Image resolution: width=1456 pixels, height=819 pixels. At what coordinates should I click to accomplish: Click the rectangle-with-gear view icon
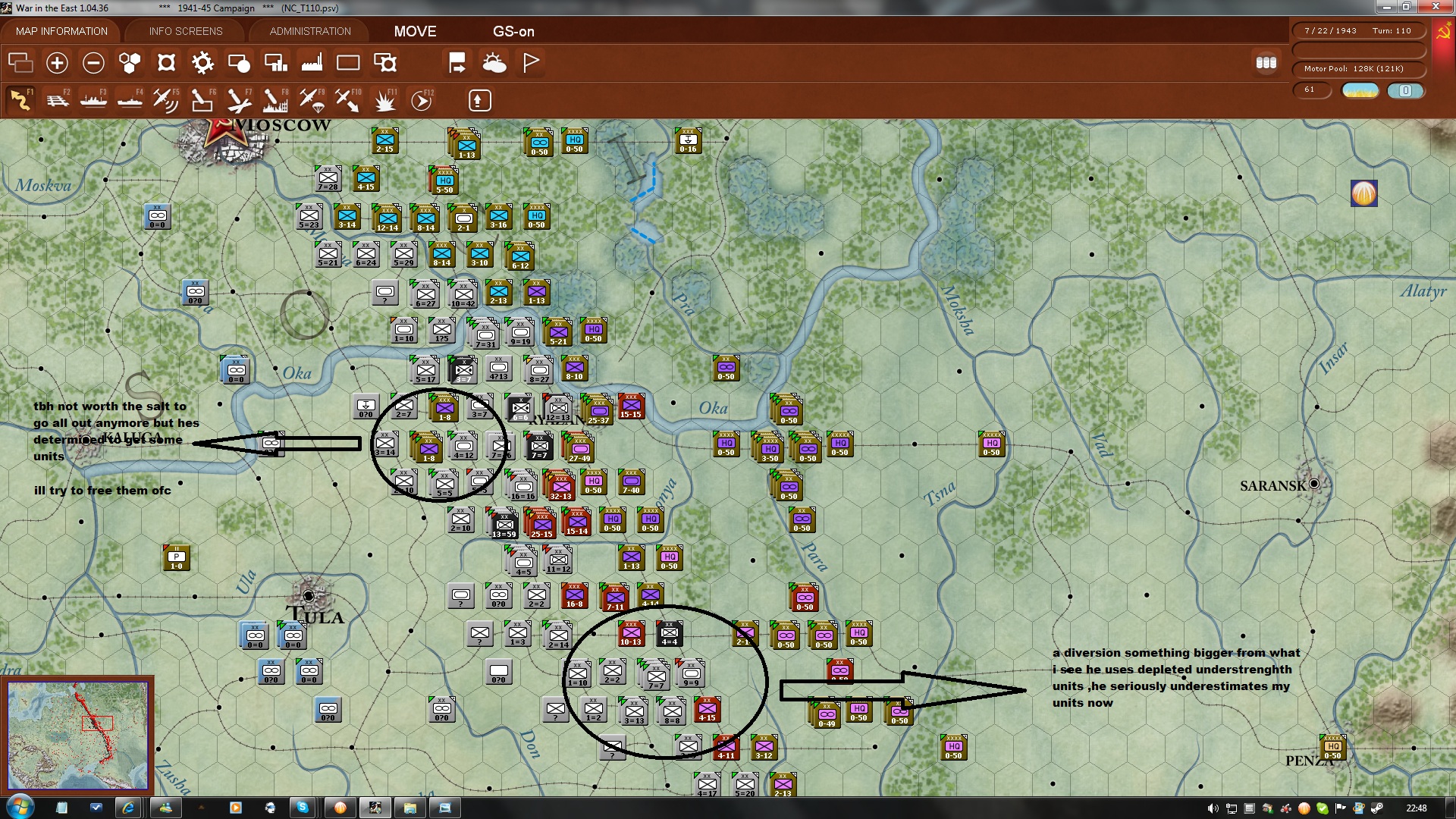click(385, 63)
